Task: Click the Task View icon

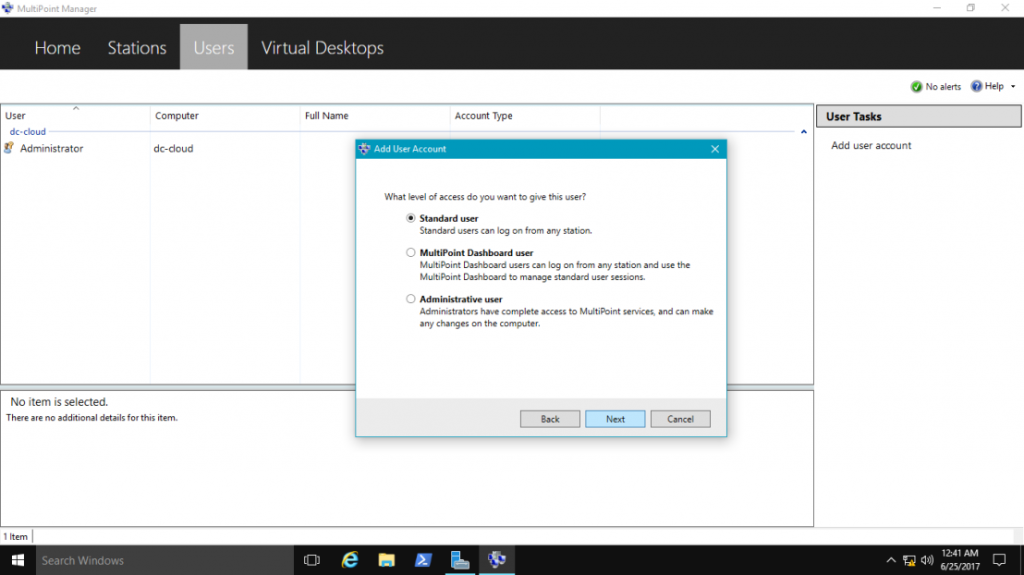Action: 312,560
